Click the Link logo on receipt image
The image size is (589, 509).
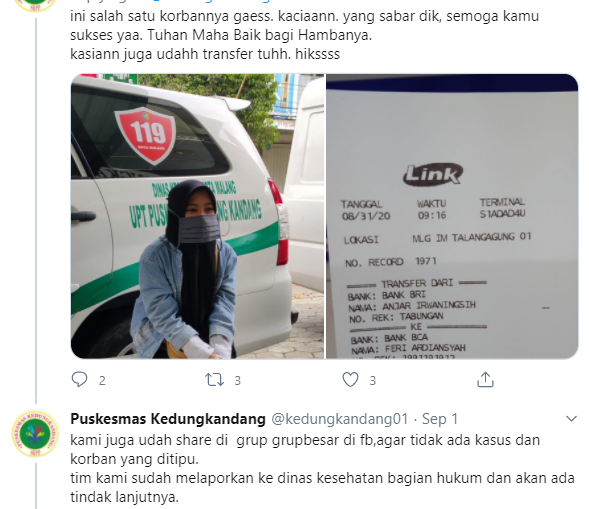point(433,174)
